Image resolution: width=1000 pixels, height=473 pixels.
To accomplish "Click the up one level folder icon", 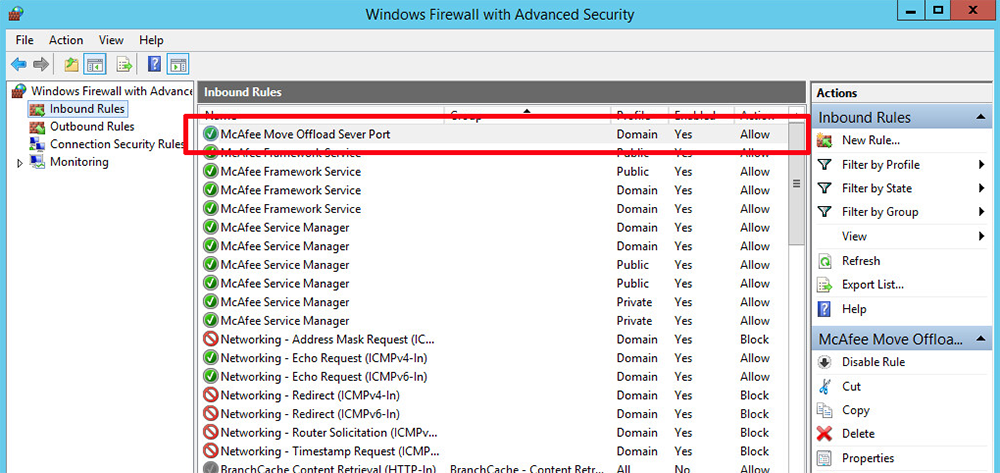I will tap(71, 64).
